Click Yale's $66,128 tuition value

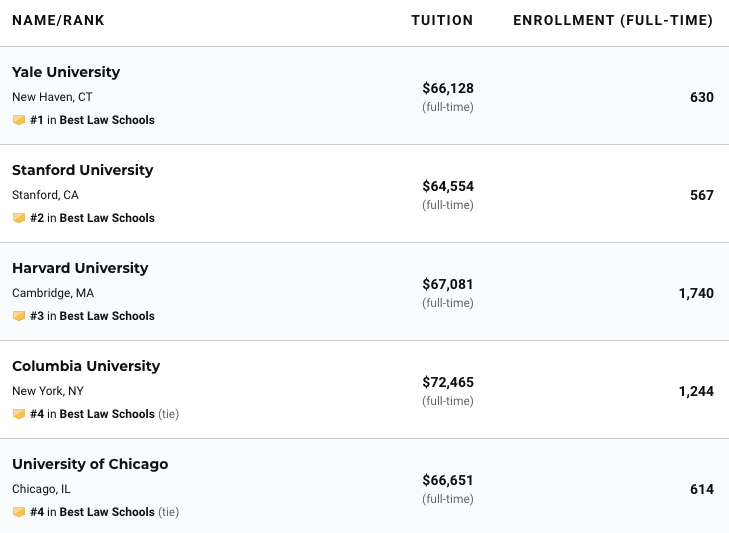[x=448, y=88]
